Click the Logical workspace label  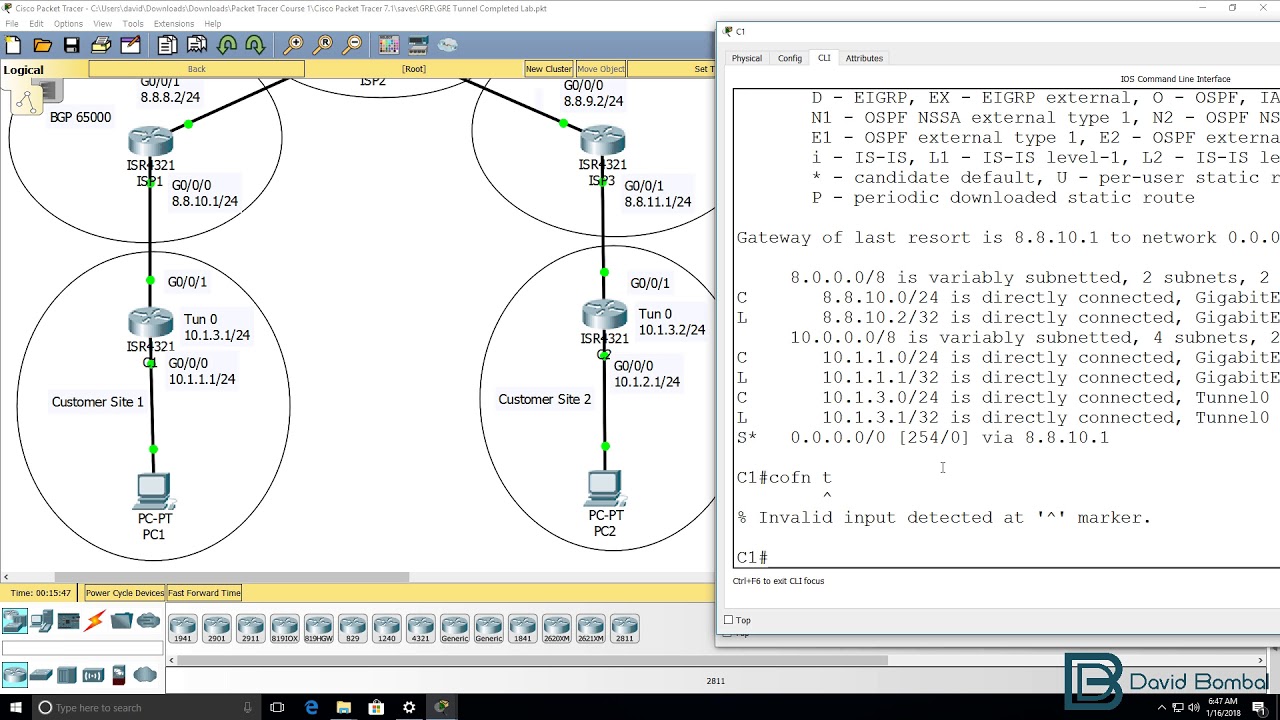tap(23, 70)
